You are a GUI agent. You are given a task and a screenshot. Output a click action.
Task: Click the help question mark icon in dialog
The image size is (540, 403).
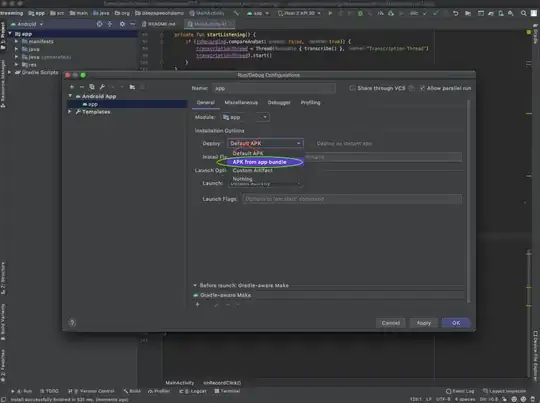coord(72,322)
